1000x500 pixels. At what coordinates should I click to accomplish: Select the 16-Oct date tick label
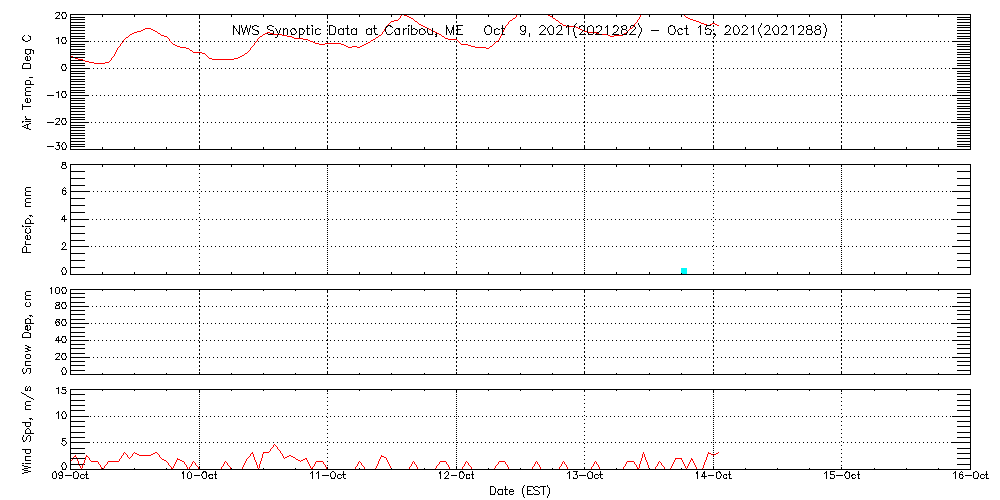(970, 477)
